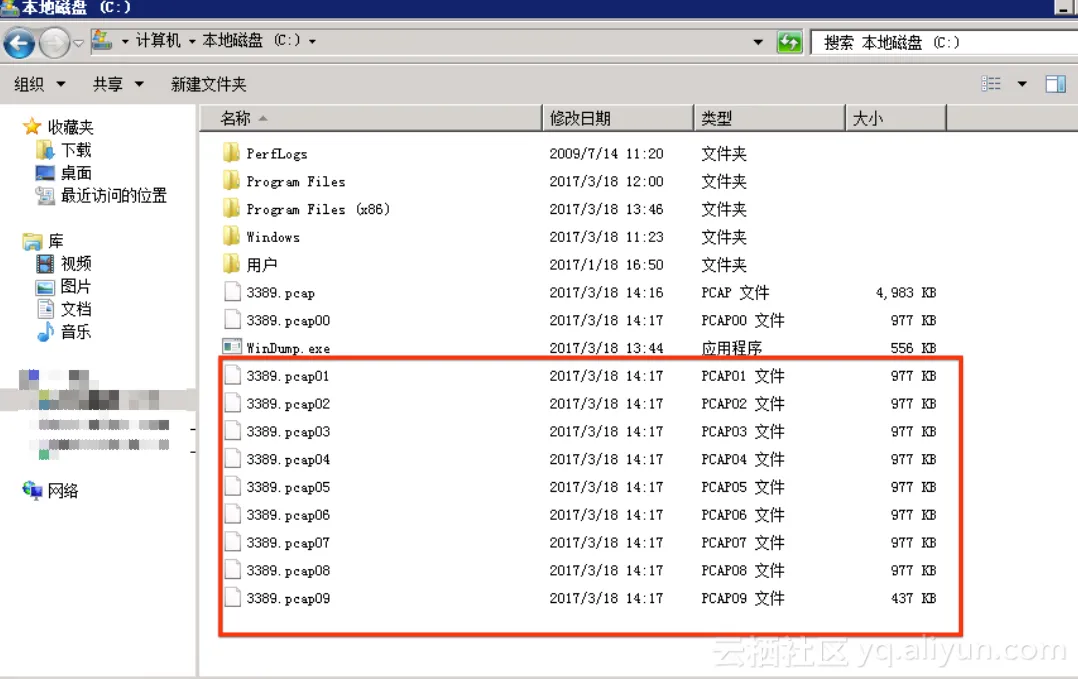Screen dimensions: 1078x679
Task: Select the 3389.pcap file
Action: [x=280, y=293]
